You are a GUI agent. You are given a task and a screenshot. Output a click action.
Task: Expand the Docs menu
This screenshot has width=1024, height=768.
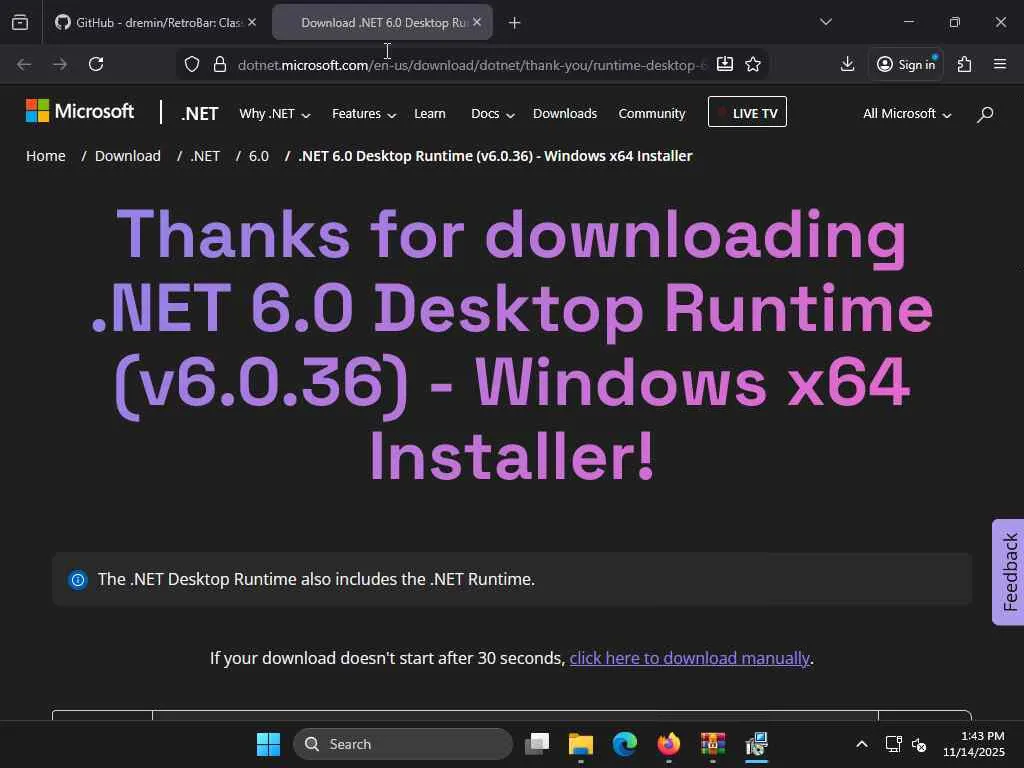coord(493,114)
